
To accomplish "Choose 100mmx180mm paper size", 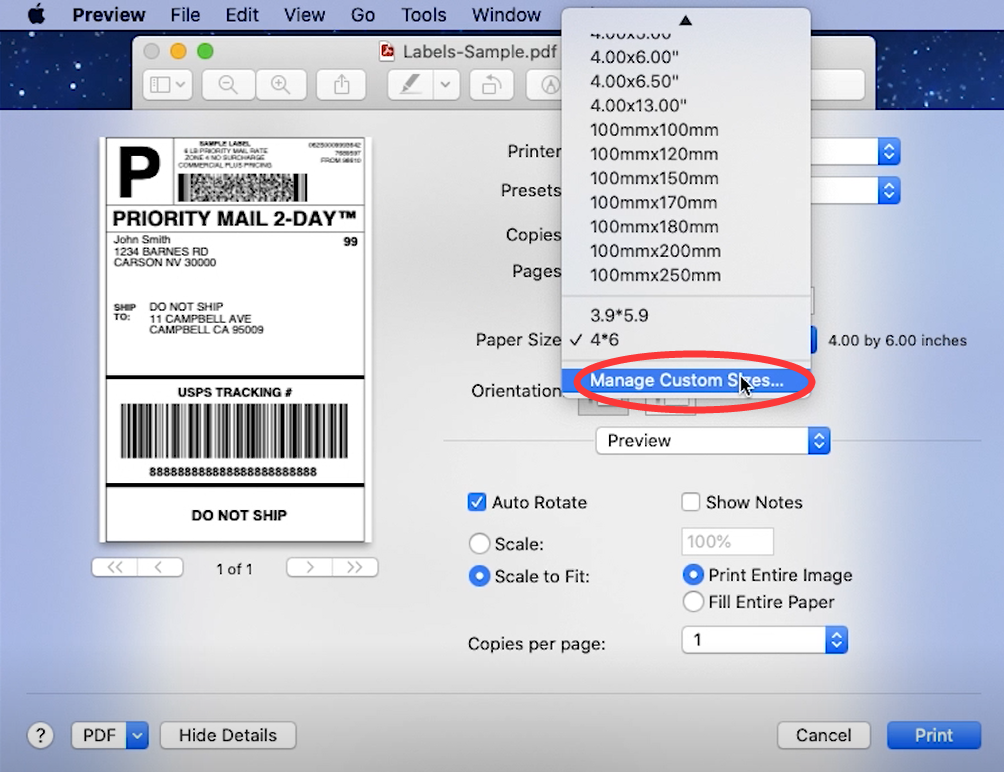I will (654, 227).
